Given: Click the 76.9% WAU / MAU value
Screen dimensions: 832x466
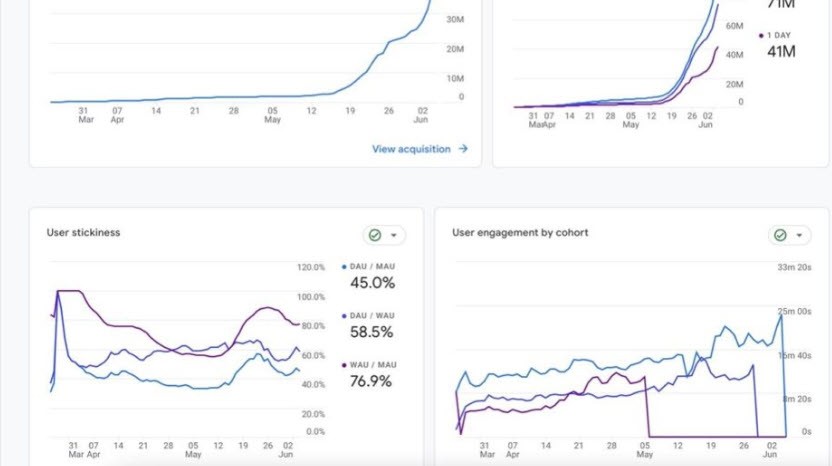Looking at the screenshot, I should [x=371, y=381].
